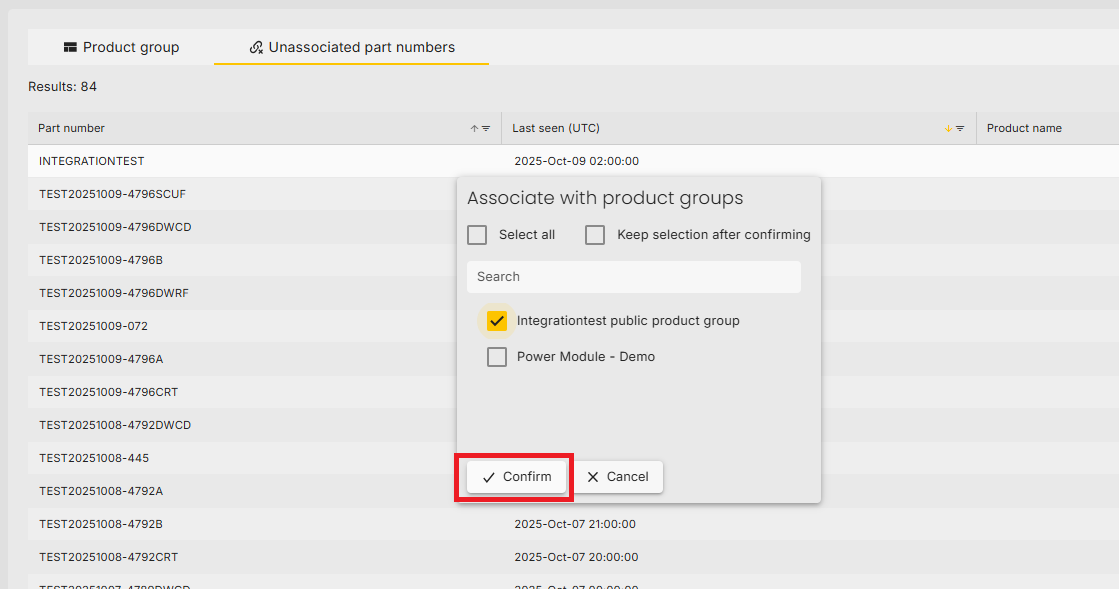Open Last seen column filter icon
This screenshot has height=589, width=1119.
(960, 129)
